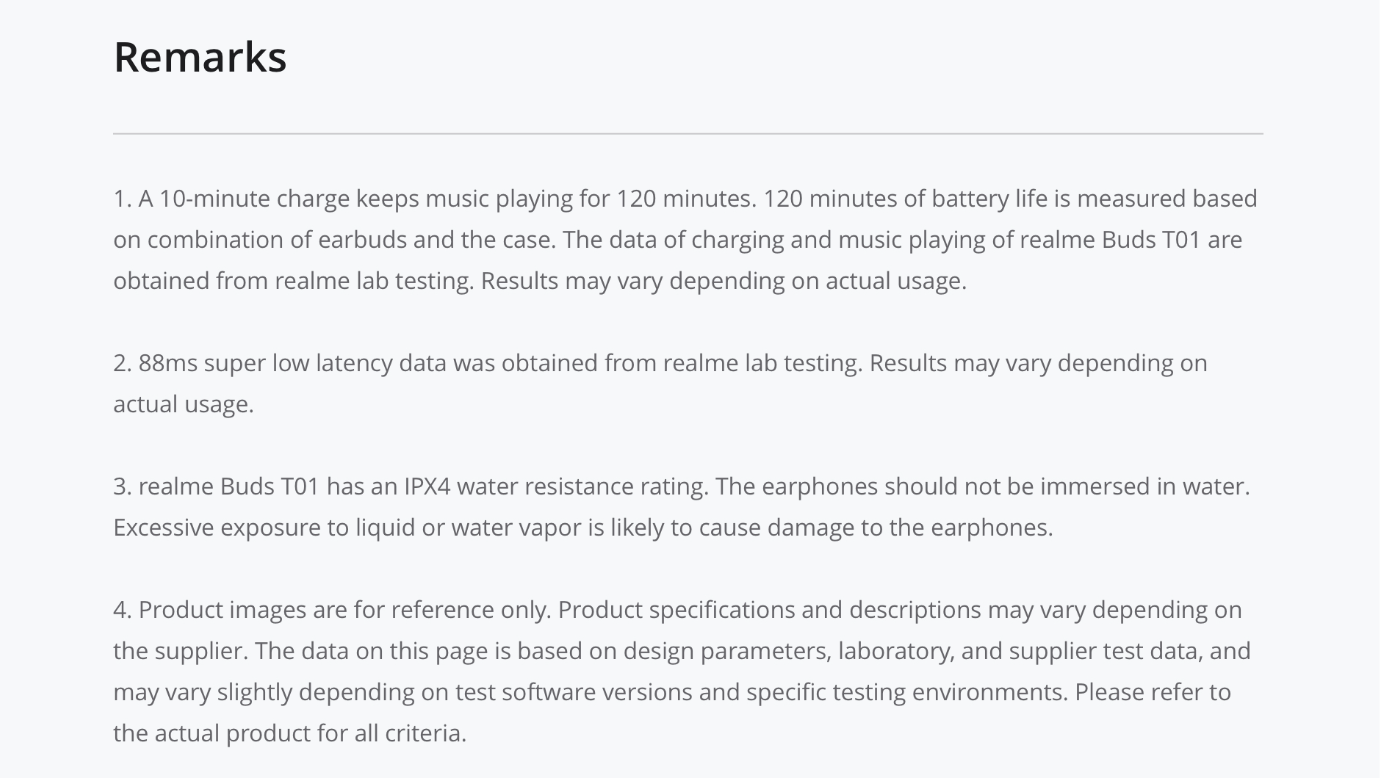The width and height of the screenshot is (1384, 778).
Task: Click the words 'actual usage.' ending remark two
Action: point(183,405)
